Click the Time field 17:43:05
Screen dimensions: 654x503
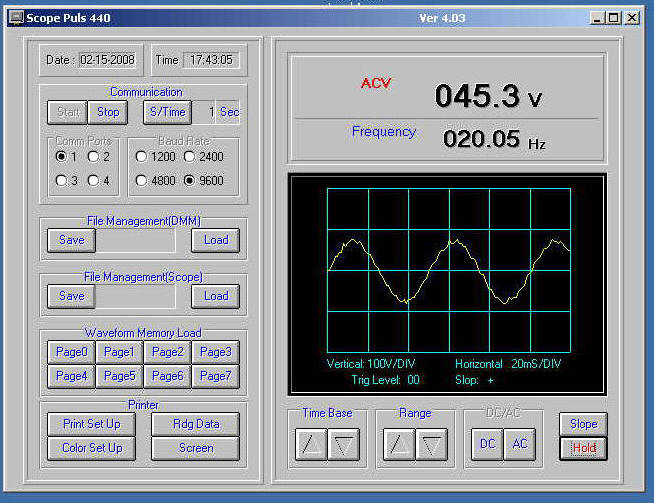coord(211,60)
